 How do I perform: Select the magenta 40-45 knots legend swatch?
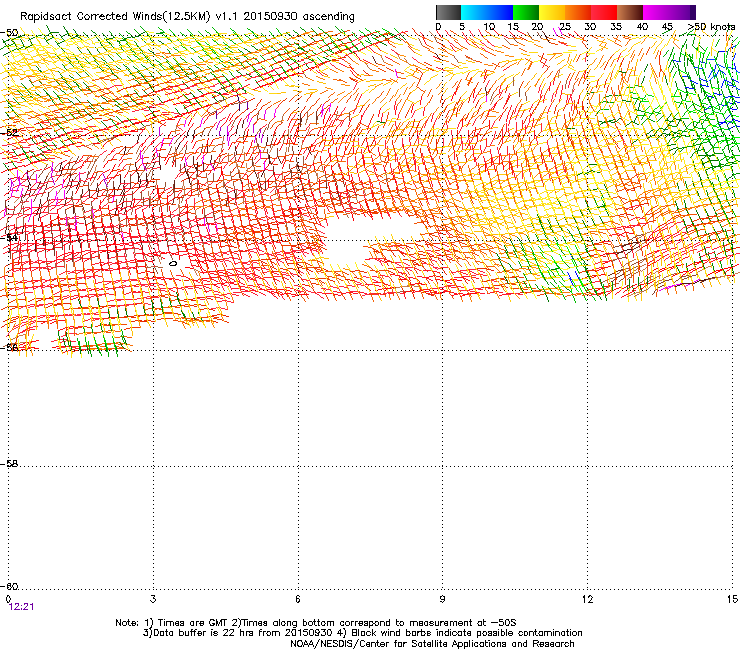point(656,12)
